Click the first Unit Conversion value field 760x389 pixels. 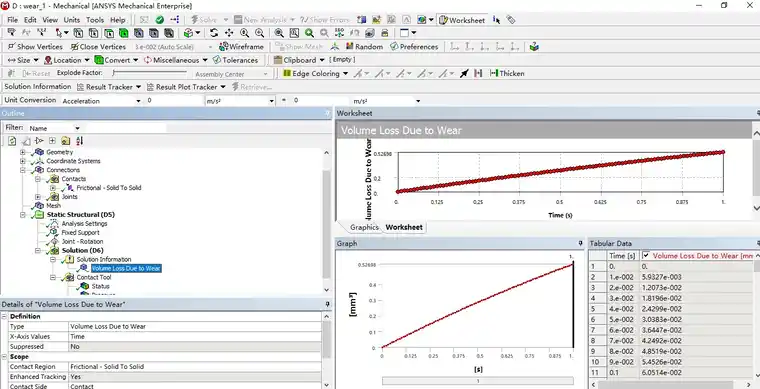174,101
